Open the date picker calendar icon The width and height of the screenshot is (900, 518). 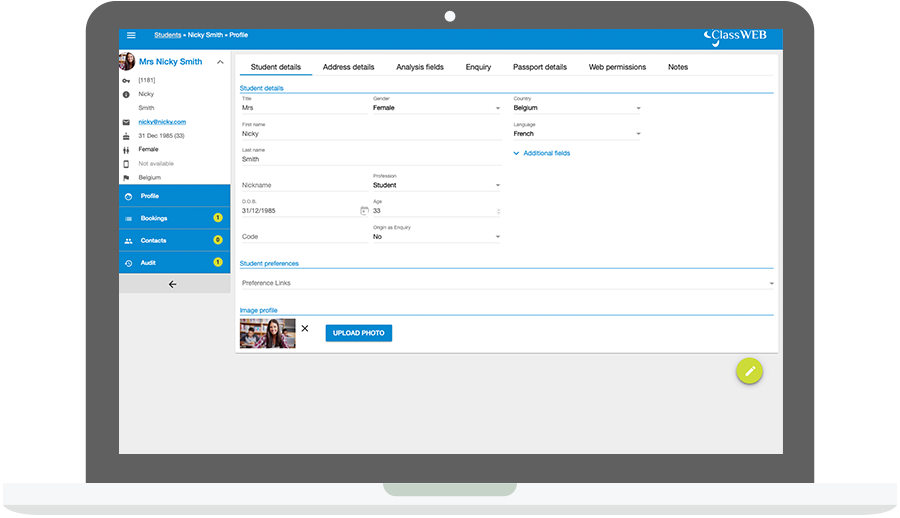click(364, 211)
